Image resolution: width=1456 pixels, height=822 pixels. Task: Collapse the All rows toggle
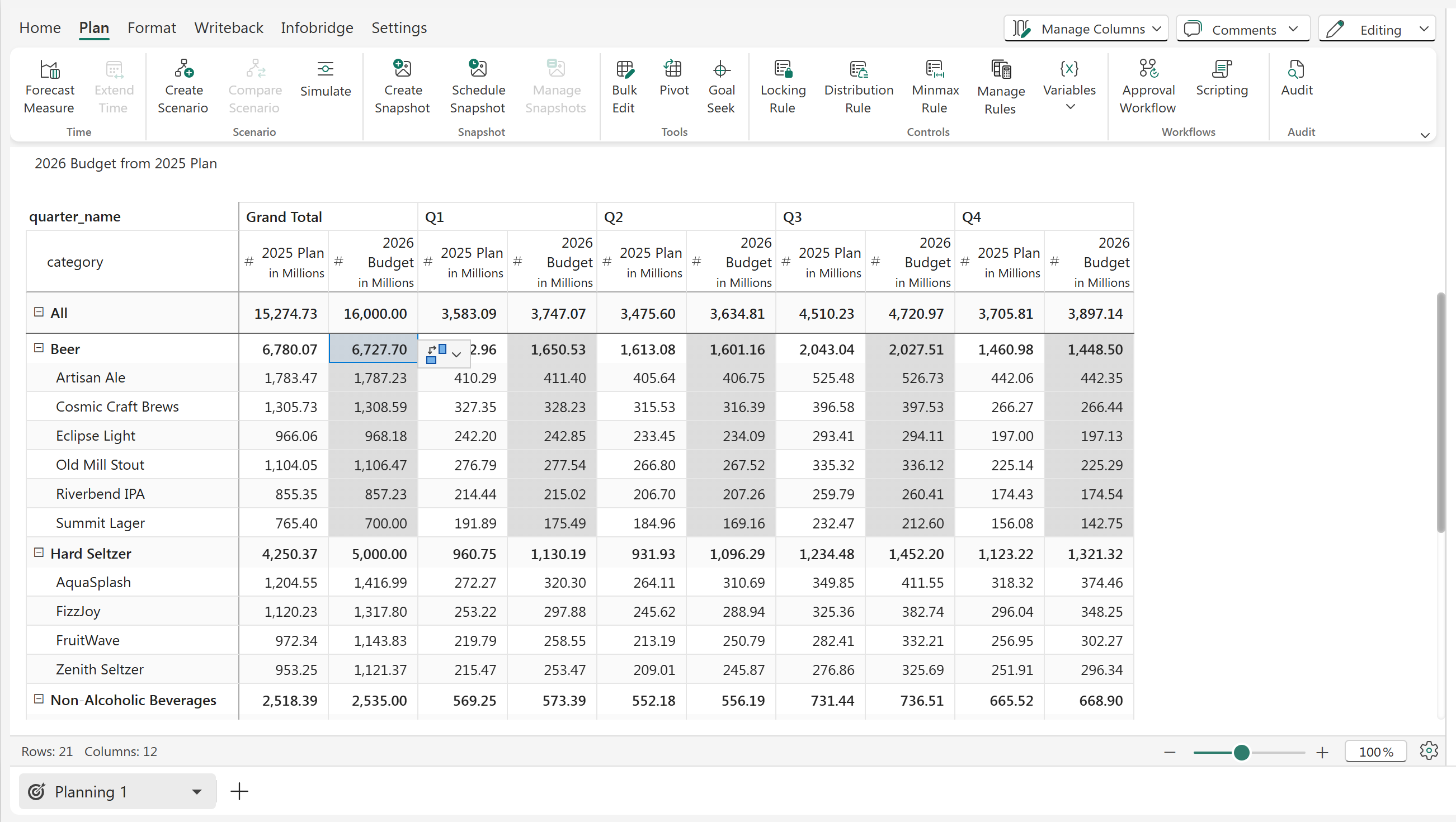click(x=39, y=313)
